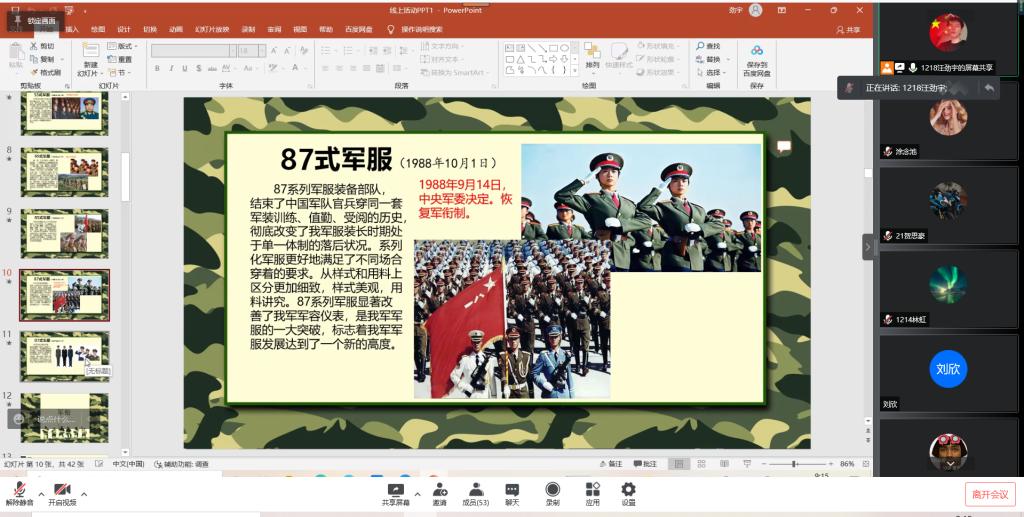Open the 成员 participants list
1024x517 pixels.
pyautogui.click(x=476, y=490)
